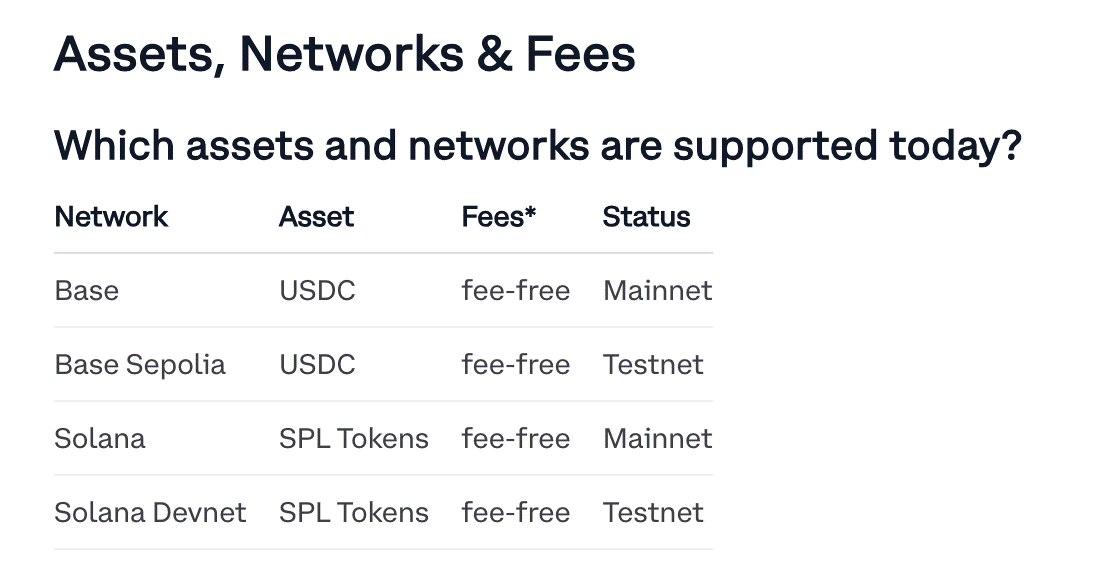This screenshot has width=1104, height=570.
Task: Click Testnet status in the Solana Devnet row
Action: [653, 513]
